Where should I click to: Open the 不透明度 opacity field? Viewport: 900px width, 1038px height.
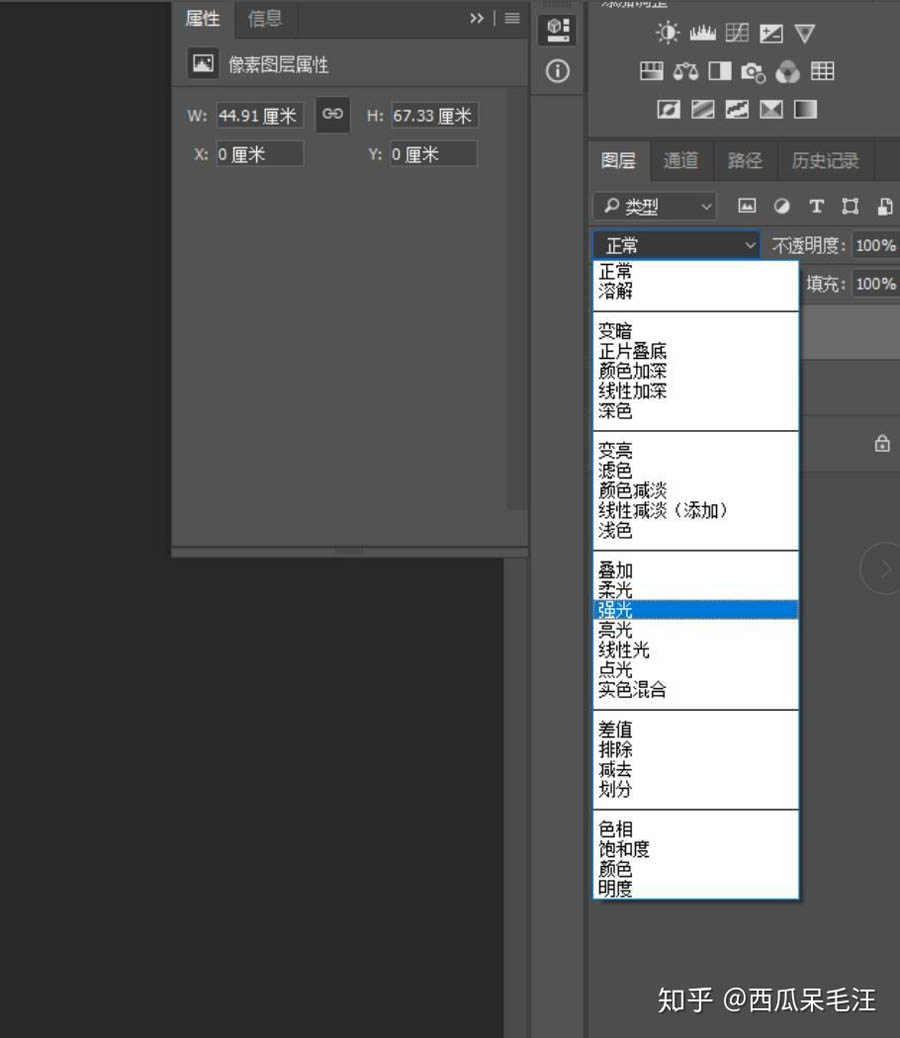(x=874, y=246)
